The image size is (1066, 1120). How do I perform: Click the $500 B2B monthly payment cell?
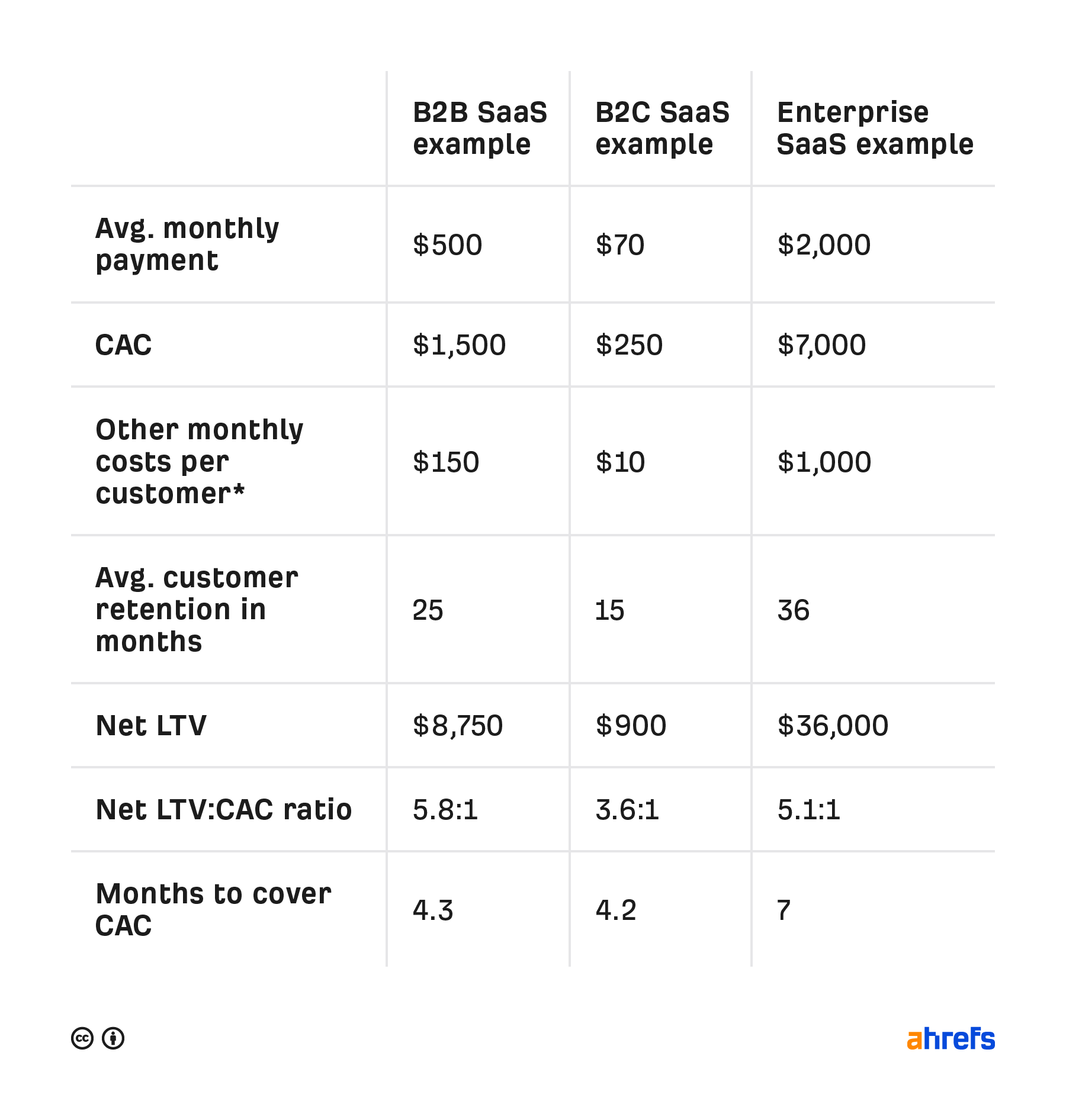pyautogui.click(x=448, y=245)
